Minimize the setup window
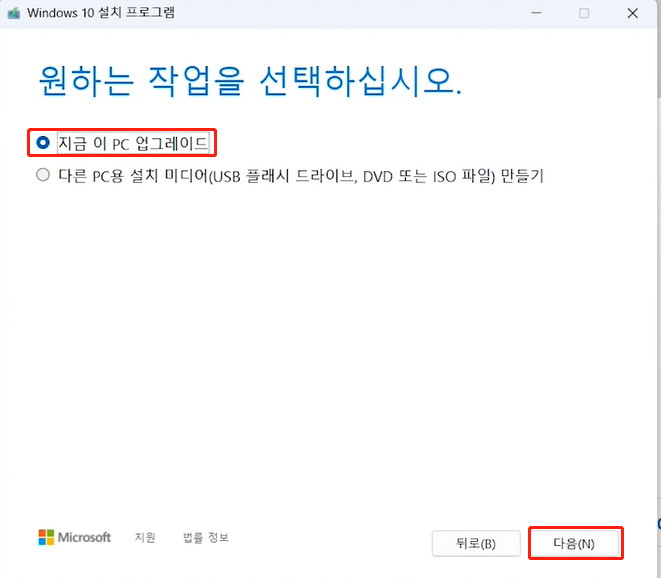Image resolution: width=661 pixels, height=578 pixels. pyautogui.click(x=536, y=13)
